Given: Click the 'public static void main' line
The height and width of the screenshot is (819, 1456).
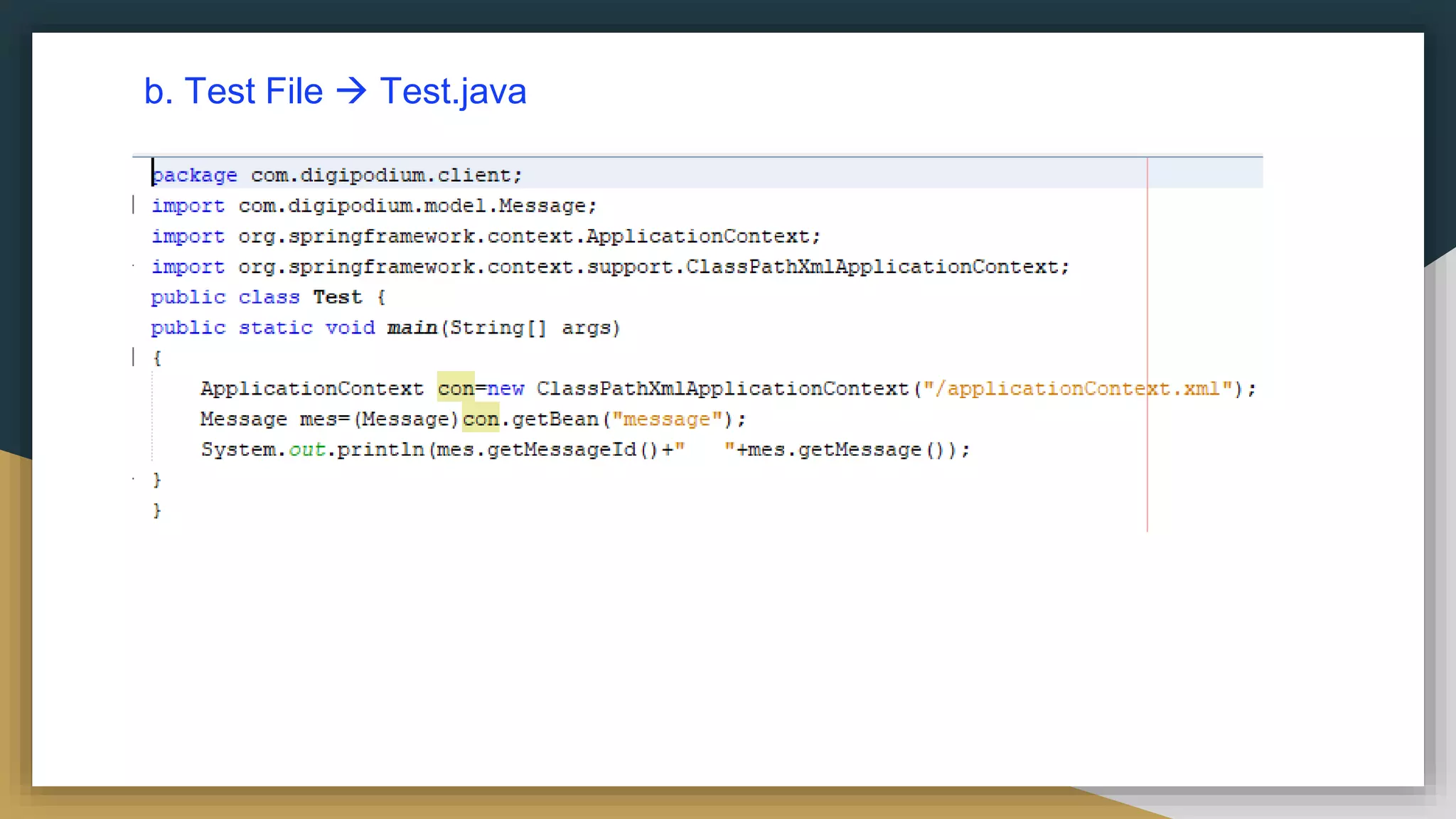Looking at the screenshot, I should pos(385,328).
